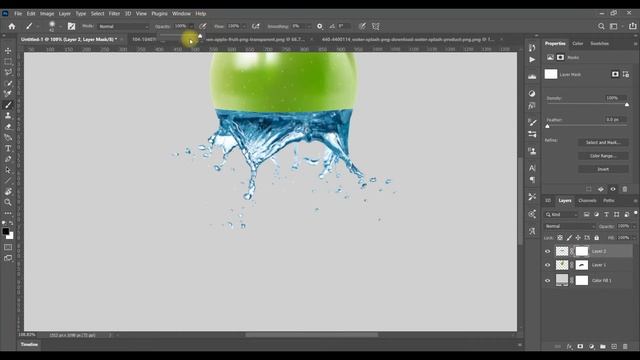Toggle visibility of Layer 2

click(548, 251)
